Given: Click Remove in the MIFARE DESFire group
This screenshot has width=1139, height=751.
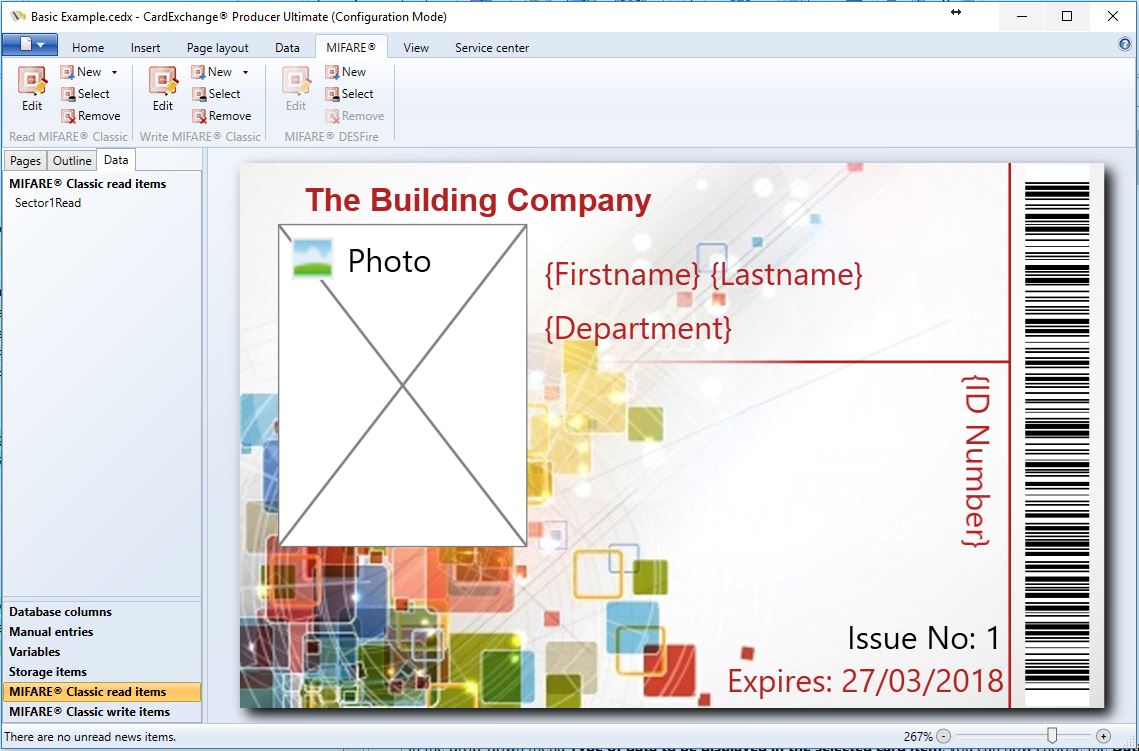Looking at the screenshot, I should [355, 115].
